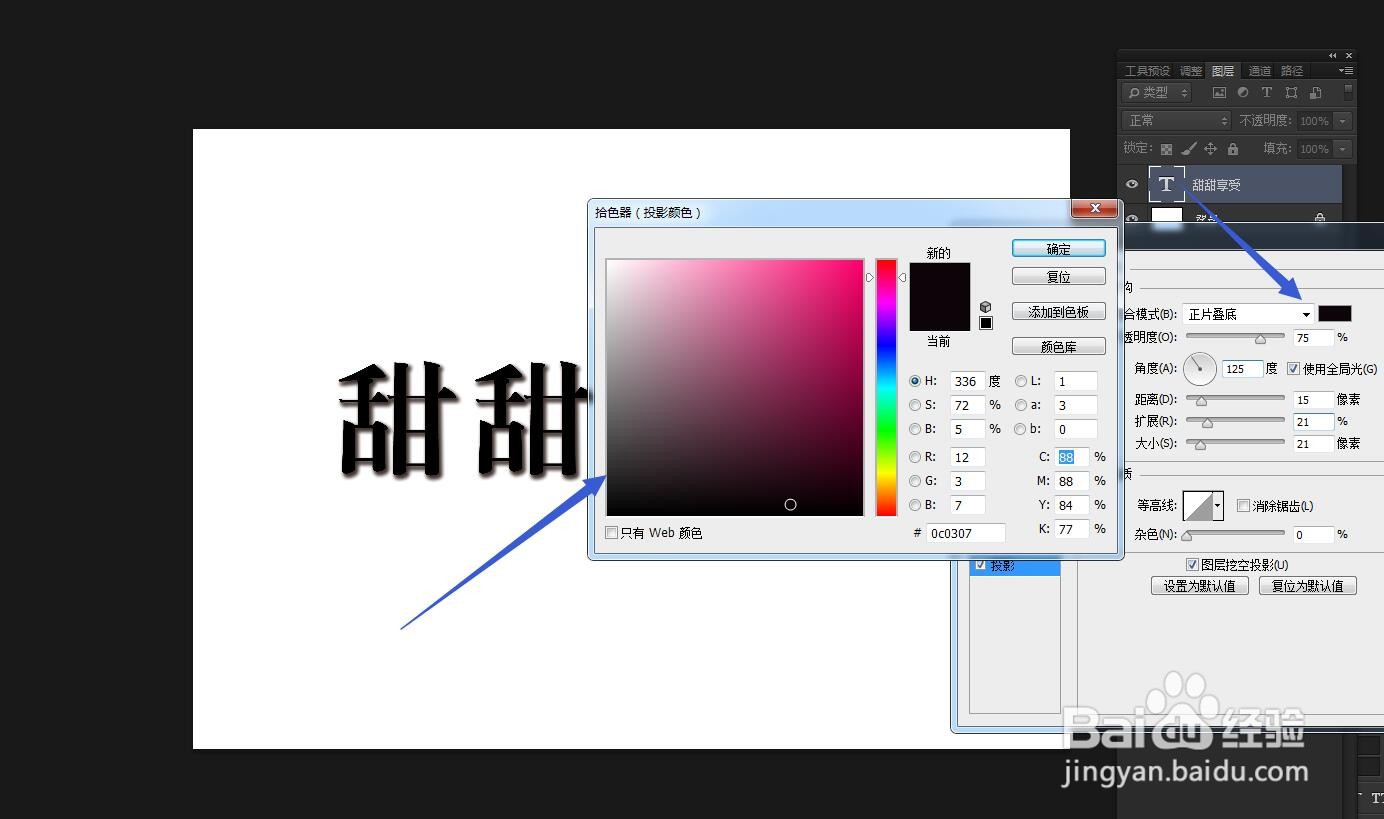This screenshot has height=819, width=1384.
Task: Click the small web-safe black swatch
Action: 986,322
